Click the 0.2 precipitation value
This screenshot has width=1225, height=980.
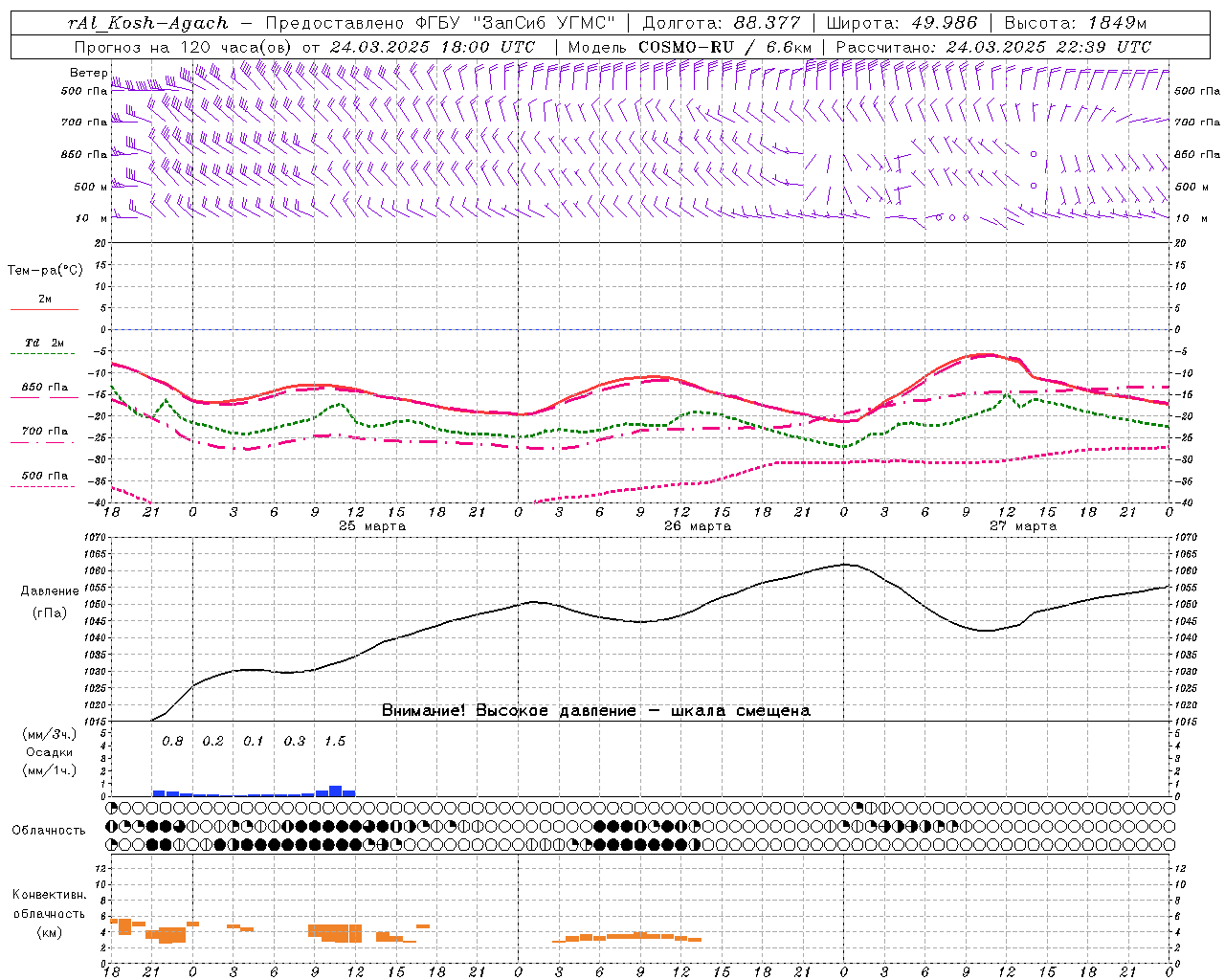point(212,742)
